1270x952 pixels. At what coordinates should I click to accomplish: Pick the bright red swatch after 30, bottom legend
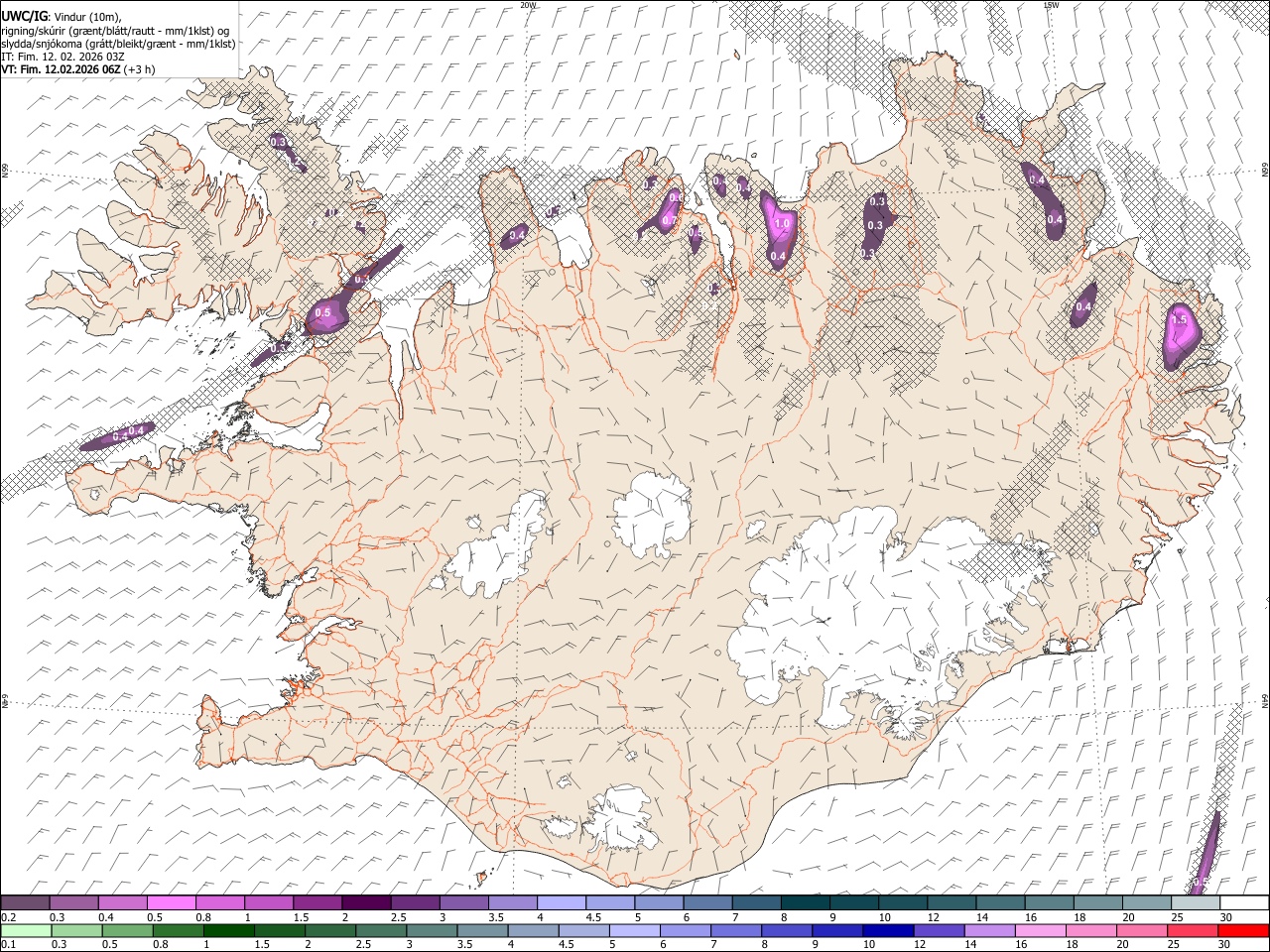coord(1244,931)
